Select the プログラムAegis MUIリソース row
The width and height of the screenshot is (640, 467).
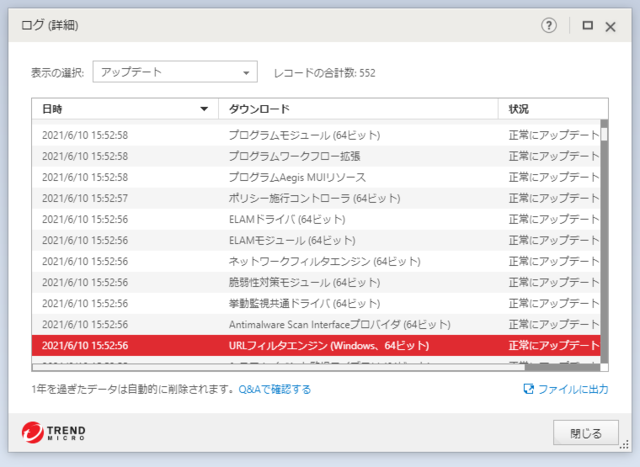click(316, 177)
